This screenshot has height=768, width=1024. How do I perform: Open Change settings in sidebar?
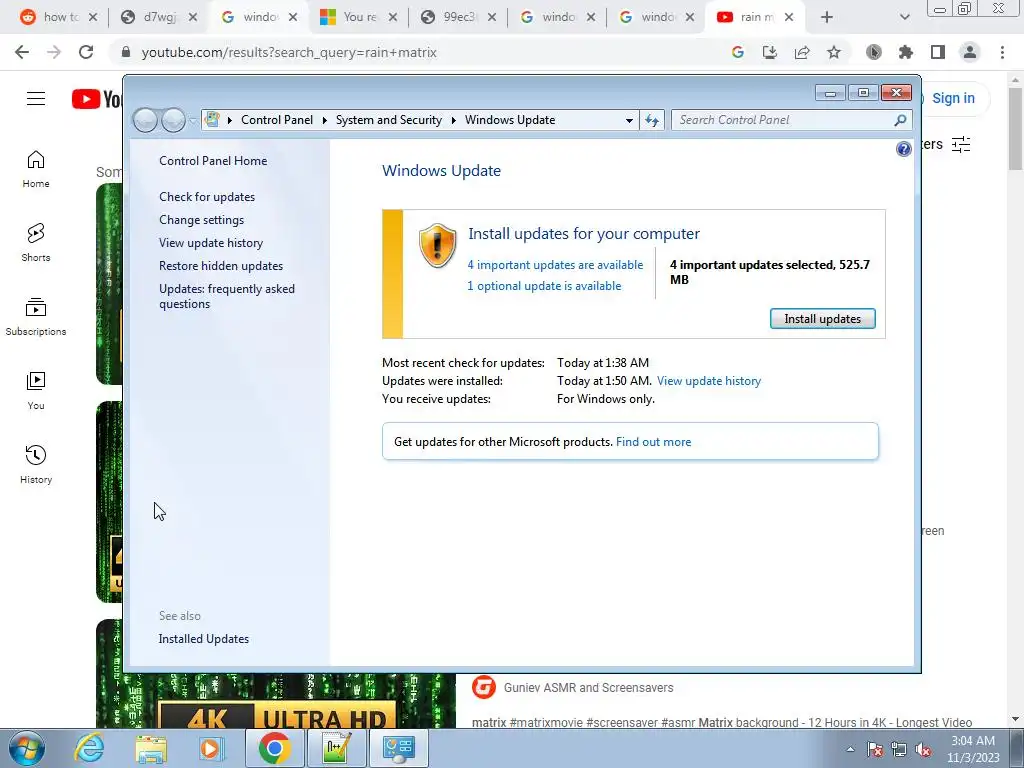(x=201, y=220)
